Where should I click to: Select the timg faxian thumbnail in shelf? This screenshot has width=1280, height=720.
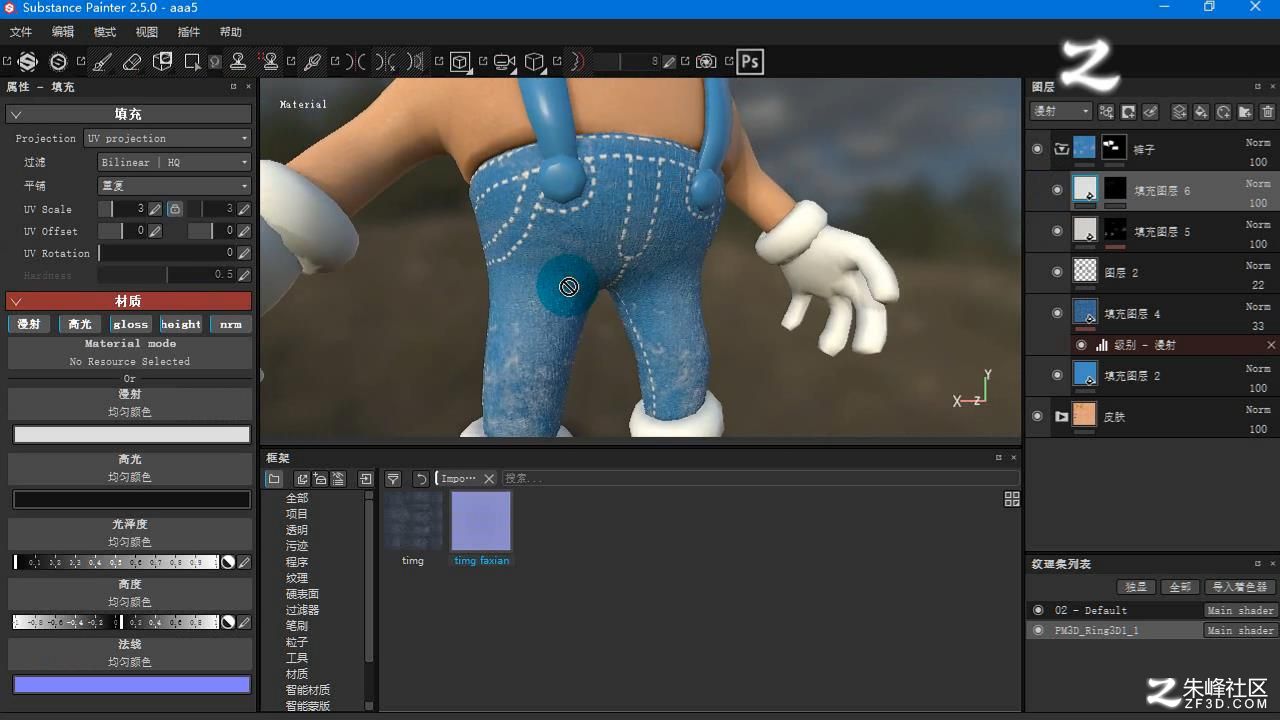[x=481, y=521]
